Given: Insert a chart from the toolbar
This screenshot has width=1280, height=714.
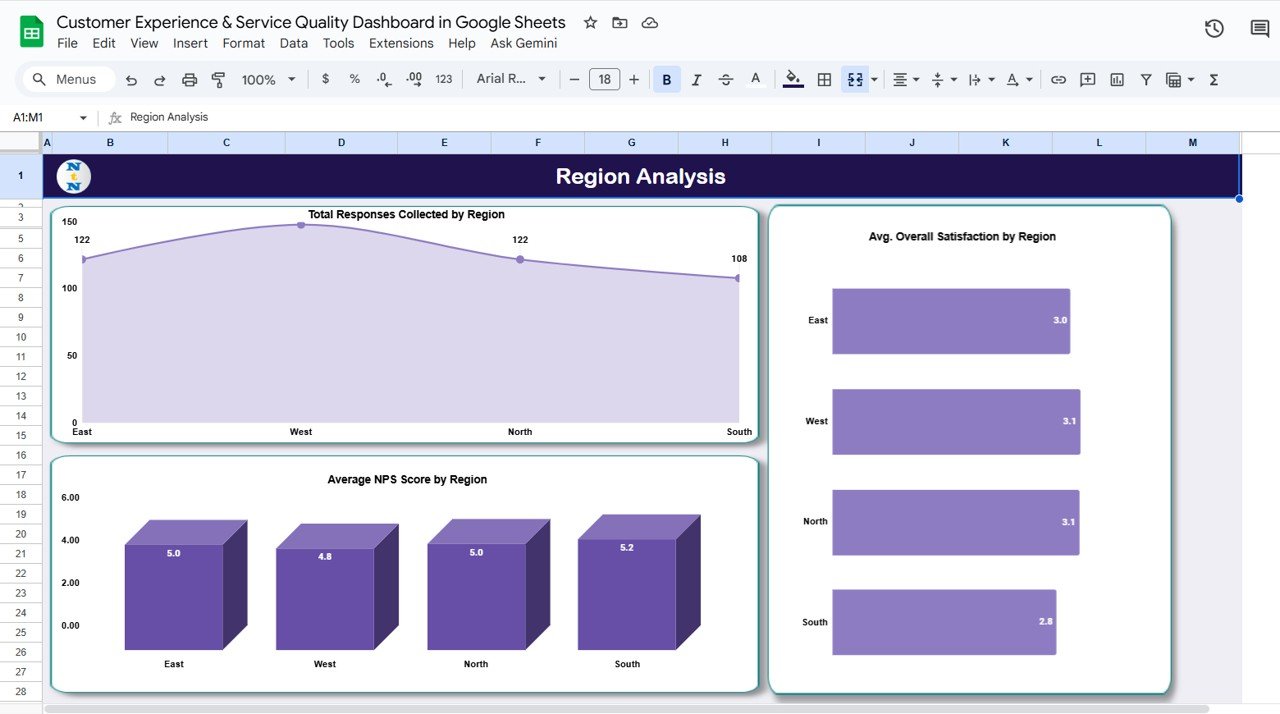Looking at the screenshot, I should [1116, 79].
